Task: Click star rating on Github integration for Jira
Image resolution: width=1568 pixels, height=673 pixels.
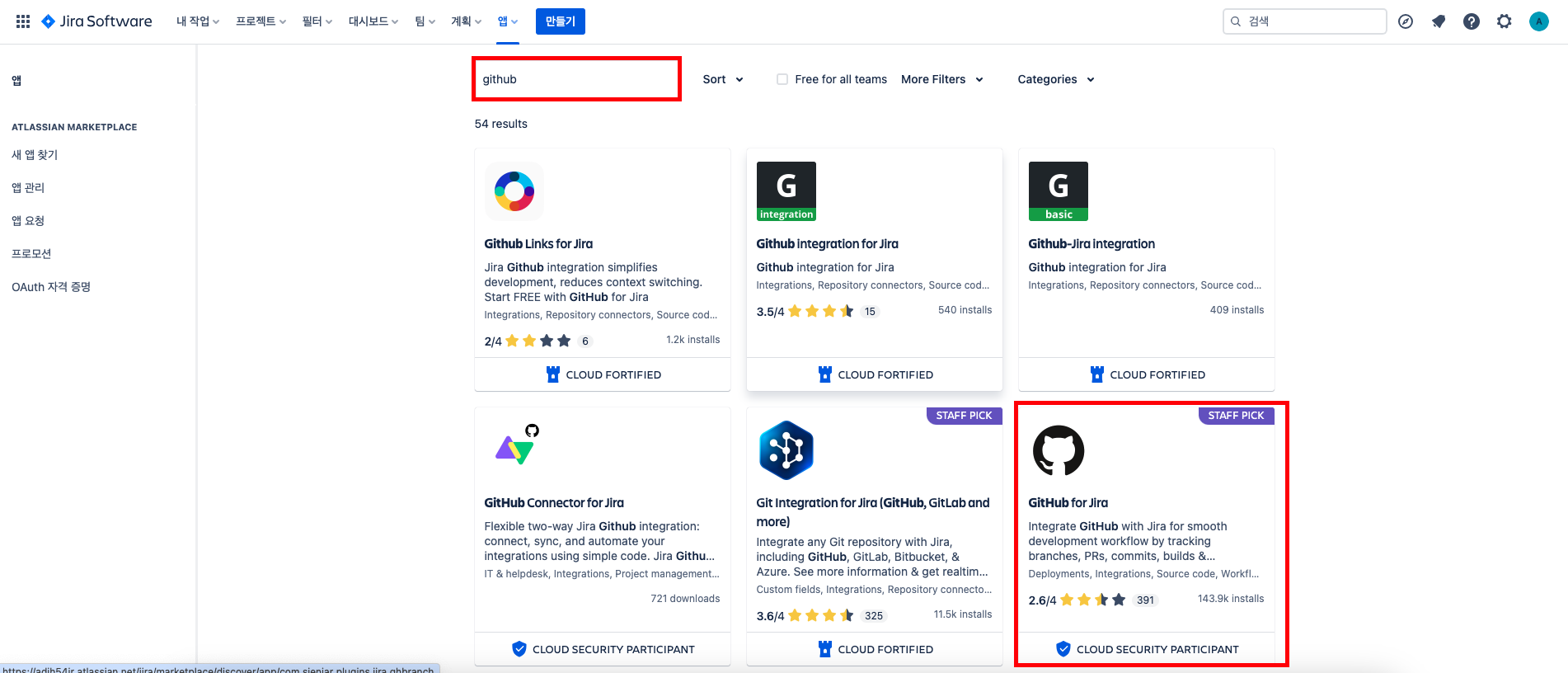Action: (x=820, y=311)
